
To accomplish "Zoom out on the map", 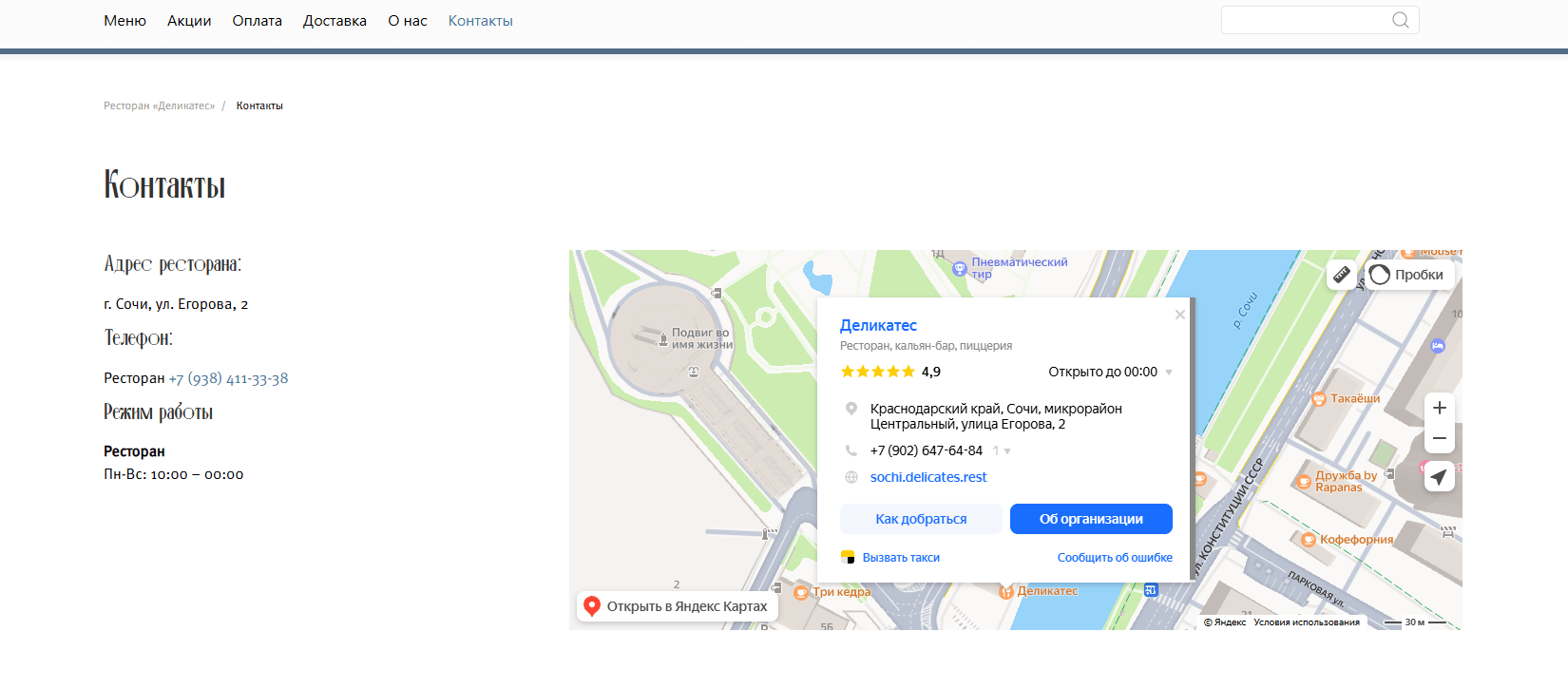I will (1440, 438).
